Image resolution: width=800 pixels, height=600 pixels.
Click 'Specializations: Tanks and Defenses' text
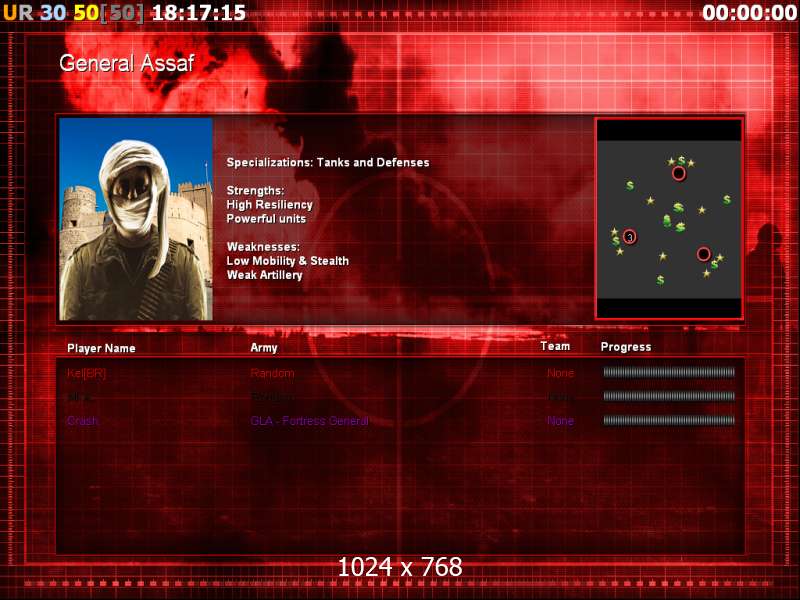pyautogui.click(x=328, y=163)
